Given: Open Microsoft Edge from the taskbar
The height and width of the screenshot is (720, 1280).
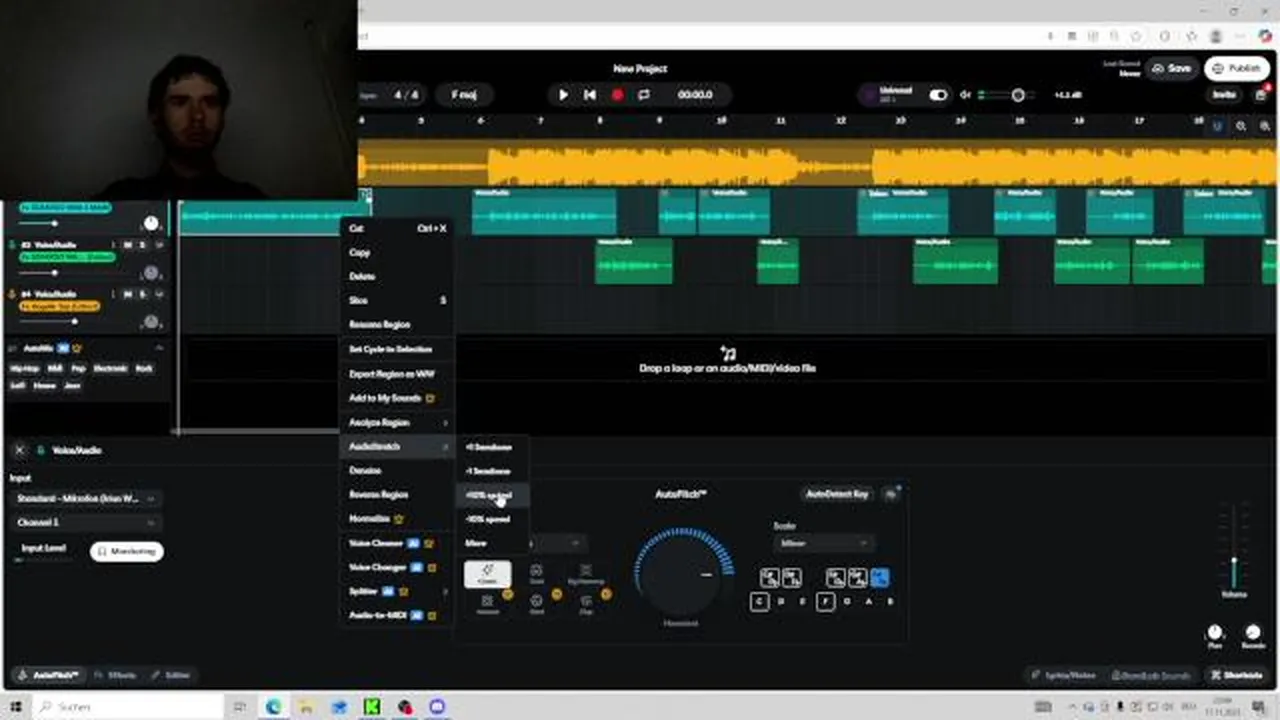Looking at the screenshot, I should (273, 707).
